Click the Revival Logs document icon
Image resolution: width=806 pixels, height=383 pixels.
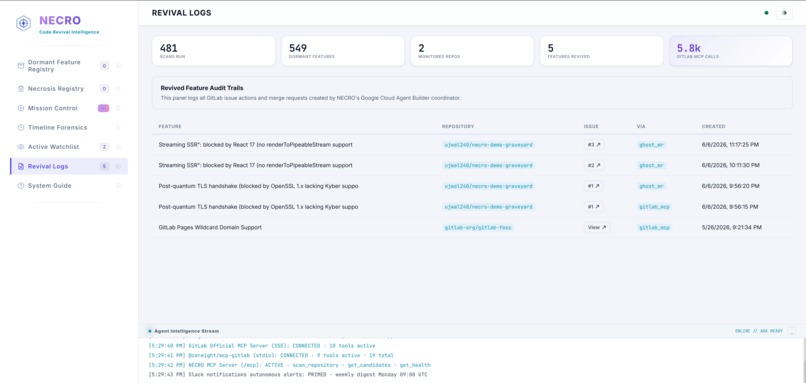pos(21,166)
